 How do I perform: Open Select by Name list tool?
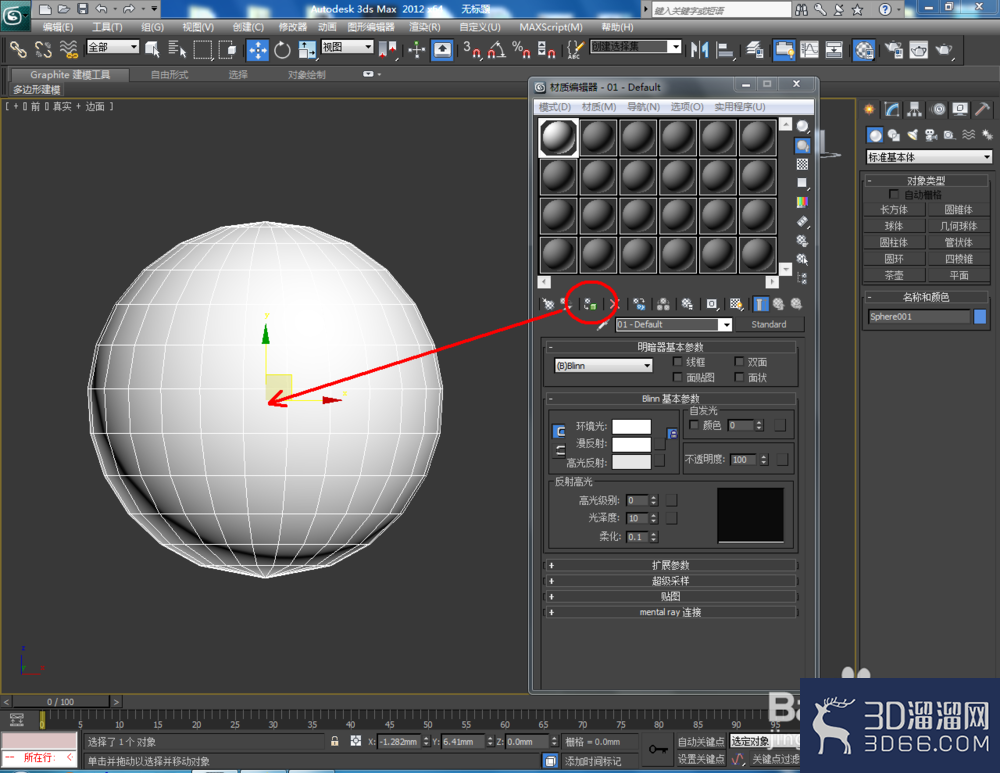(177, 50)
